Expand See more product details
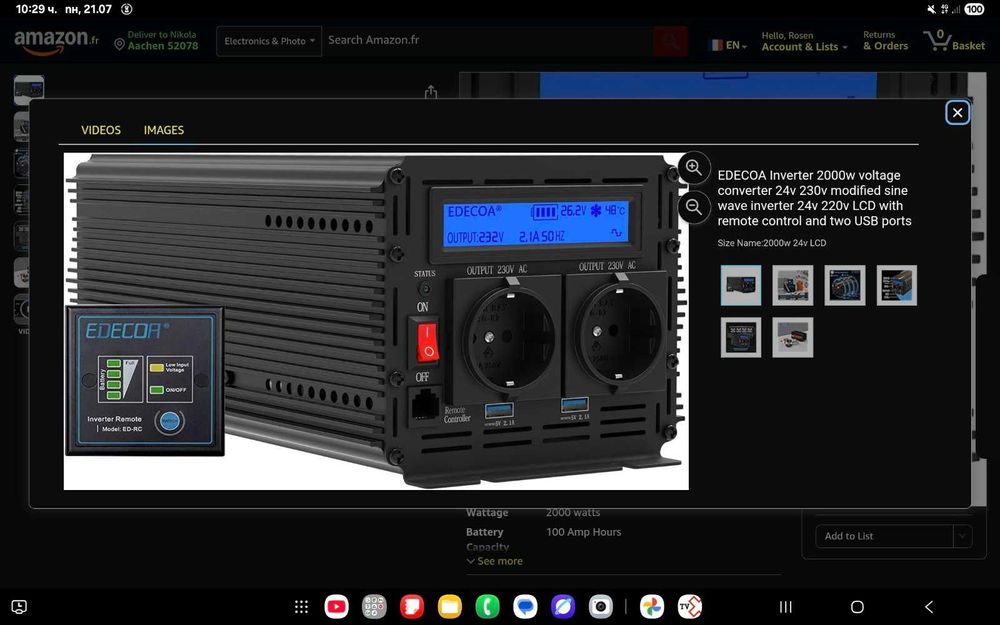The height and width of the screenshot is (625, 1000). [x=495, y=561]
